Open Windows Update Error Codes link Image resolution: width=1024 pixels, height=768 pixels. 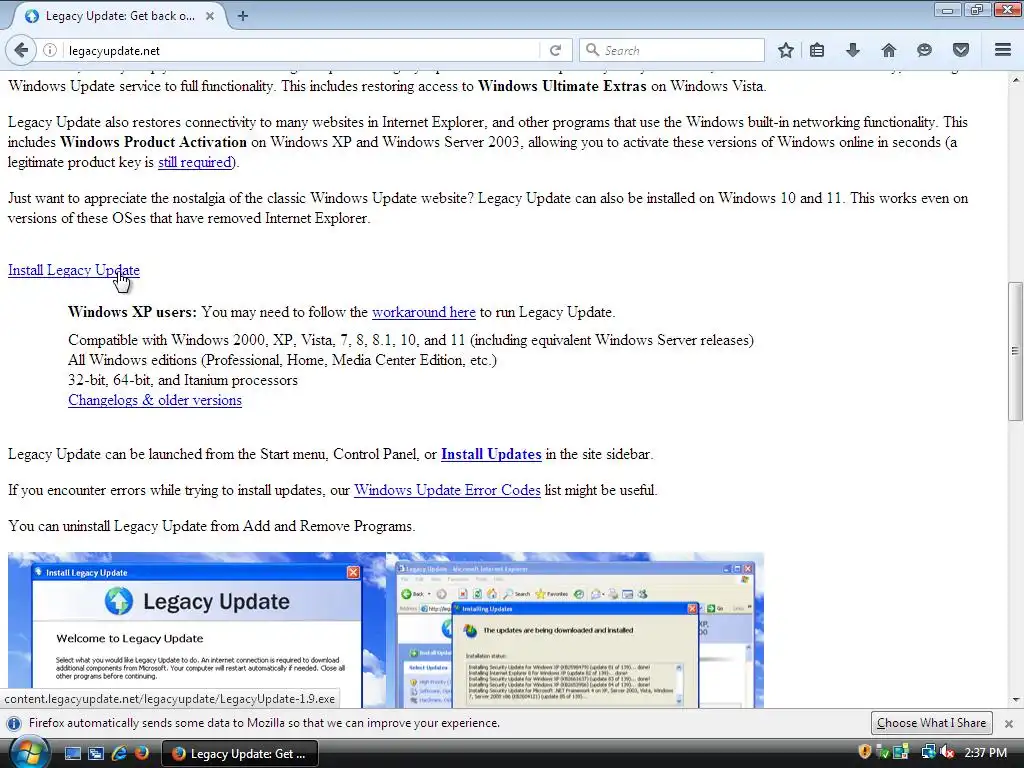click(x=447, y=490)
